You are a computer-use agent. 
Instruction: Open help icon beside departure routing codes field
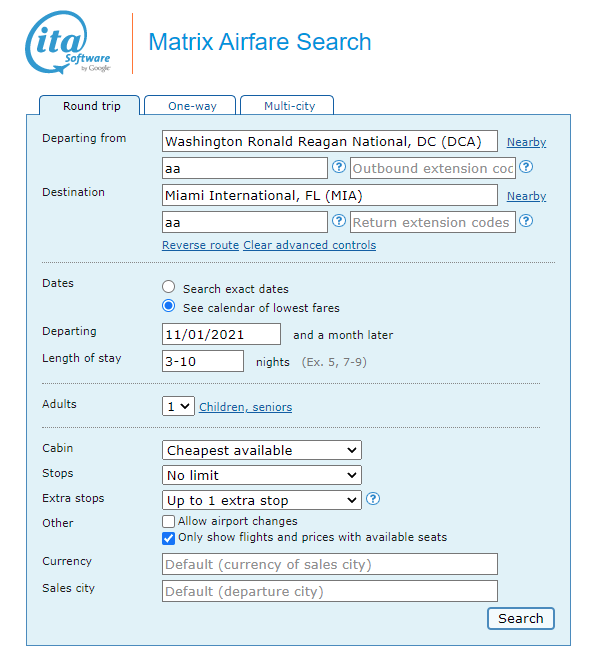coord(339,167)
